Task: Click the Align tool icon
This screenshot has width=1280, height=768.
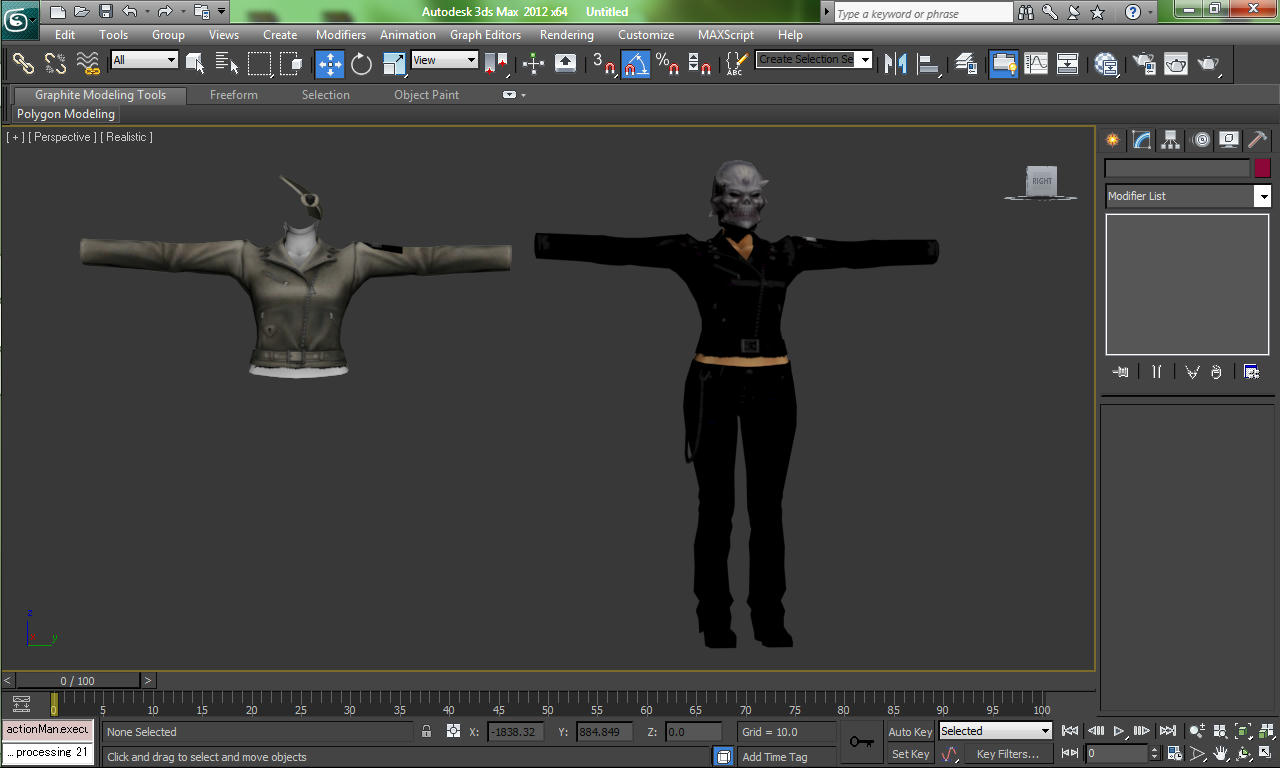Action: point(929,64)
